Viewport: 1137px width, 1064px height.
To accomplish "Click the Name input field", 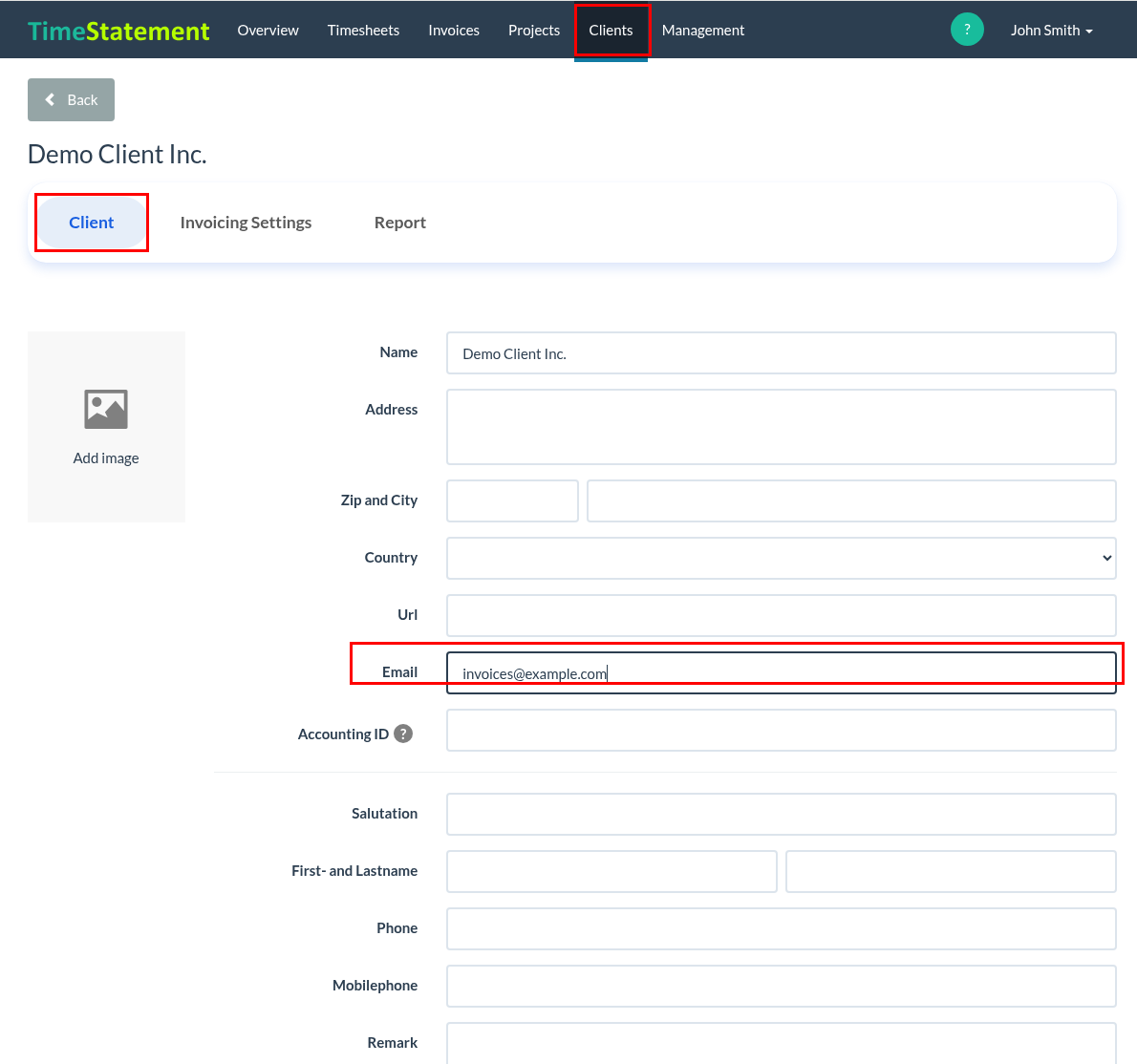I will [x=781, y=353].
